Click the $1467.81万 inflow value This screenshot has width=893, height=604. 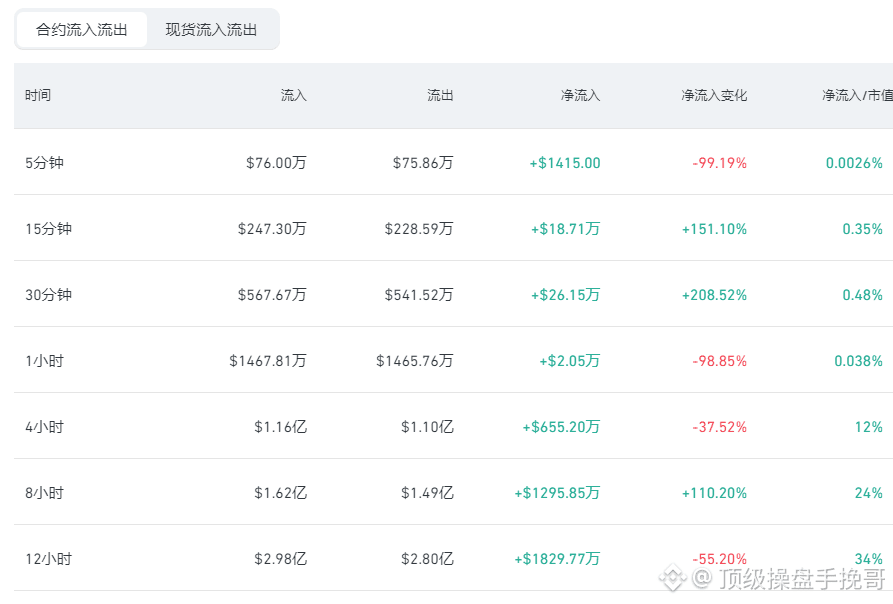(x=268, y=361)
